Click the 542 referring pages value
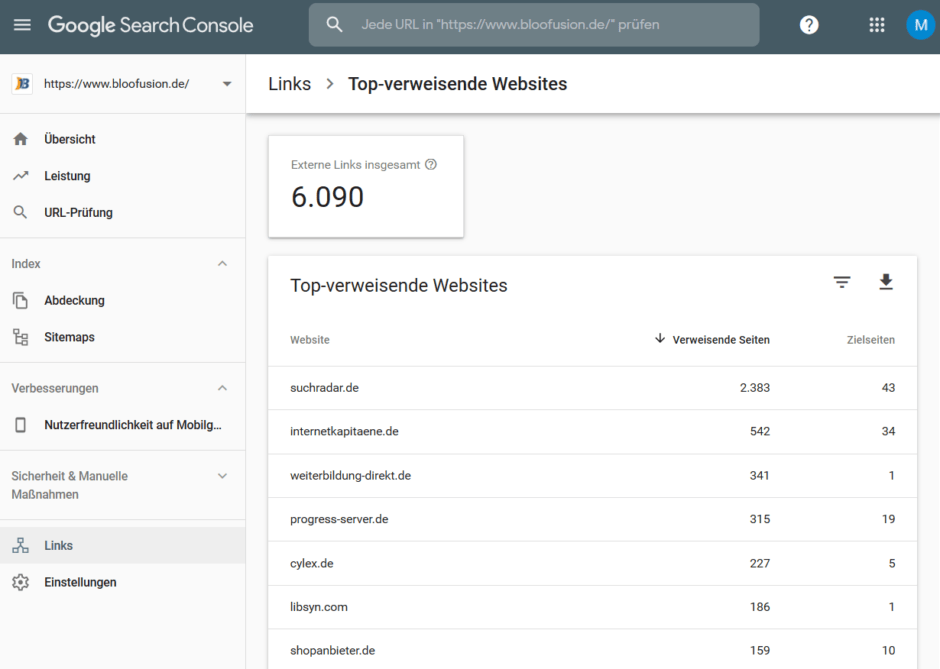Screen dimensions: 940x669 [760, 432]
